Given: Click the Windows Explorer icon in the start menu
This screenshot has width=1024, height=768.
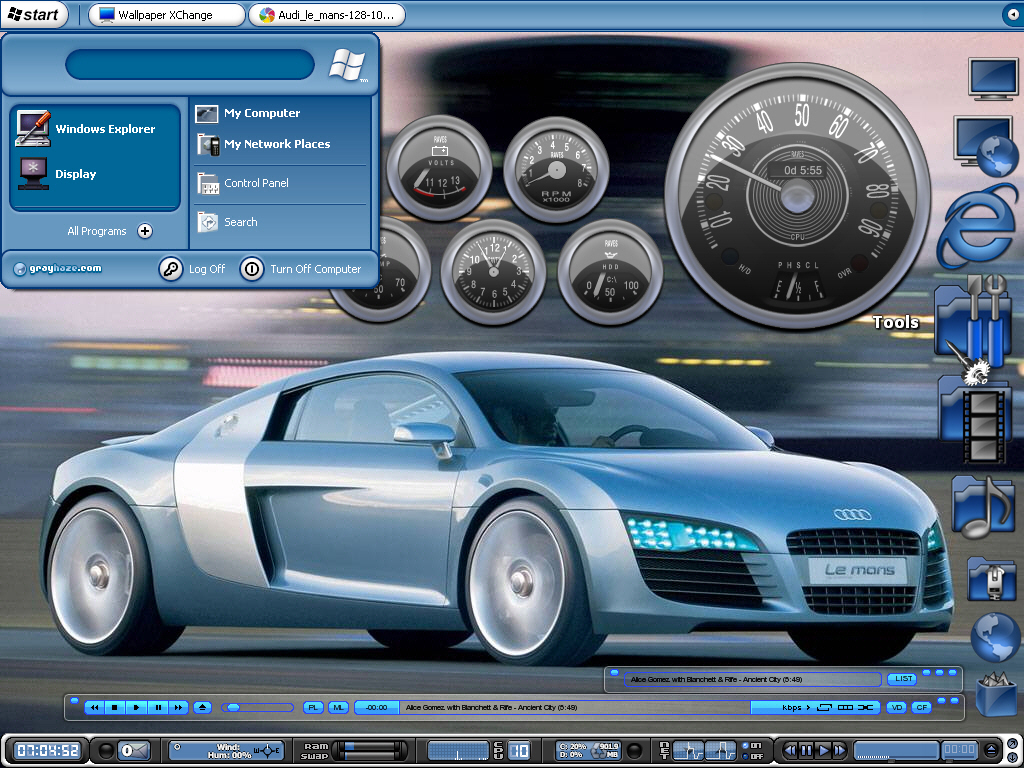Looking at the screenshot, I should click(x=33, y=129).
